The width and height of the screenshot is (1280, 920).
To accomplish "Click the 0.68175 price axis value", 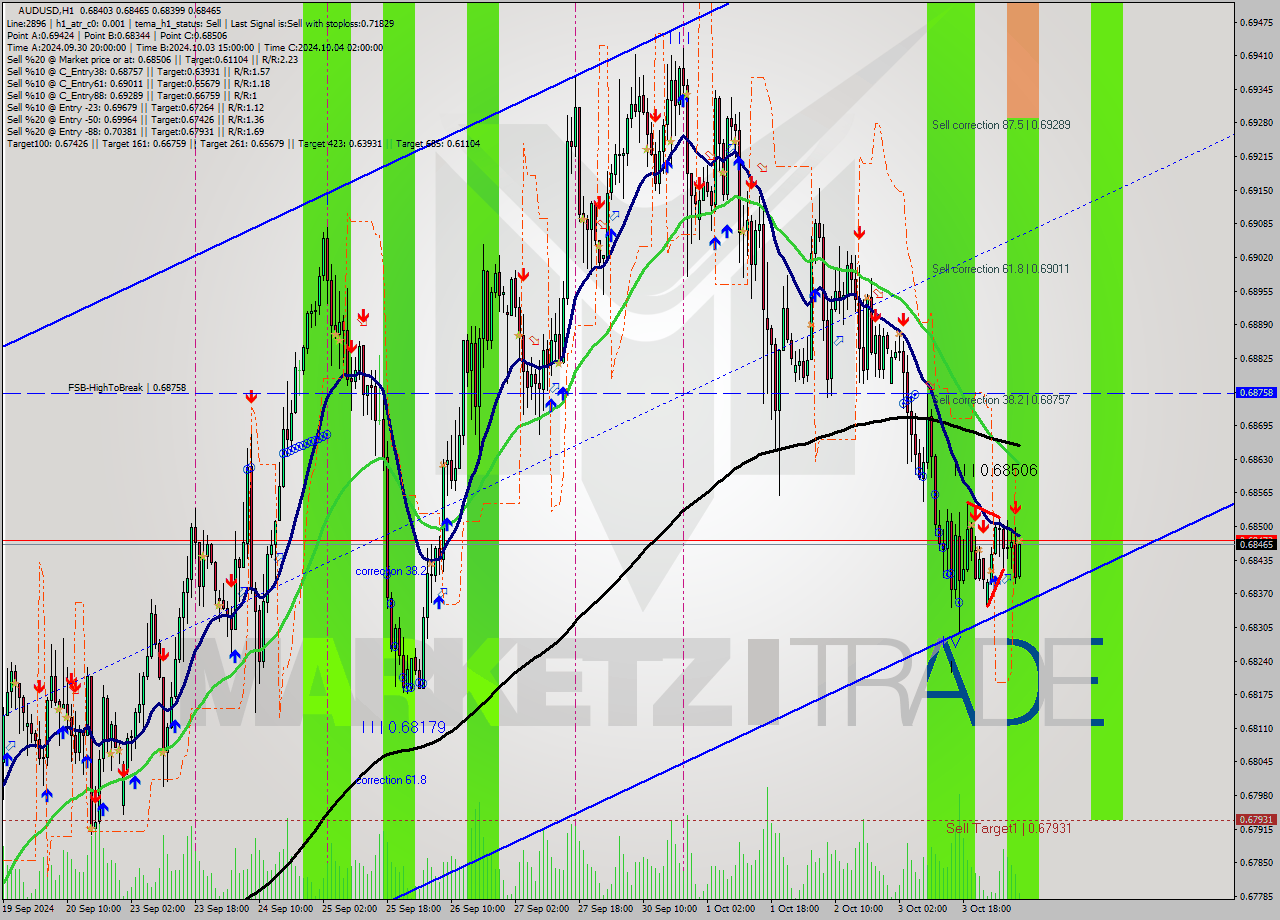I will pyautogui.click(x=1256, y=694).
